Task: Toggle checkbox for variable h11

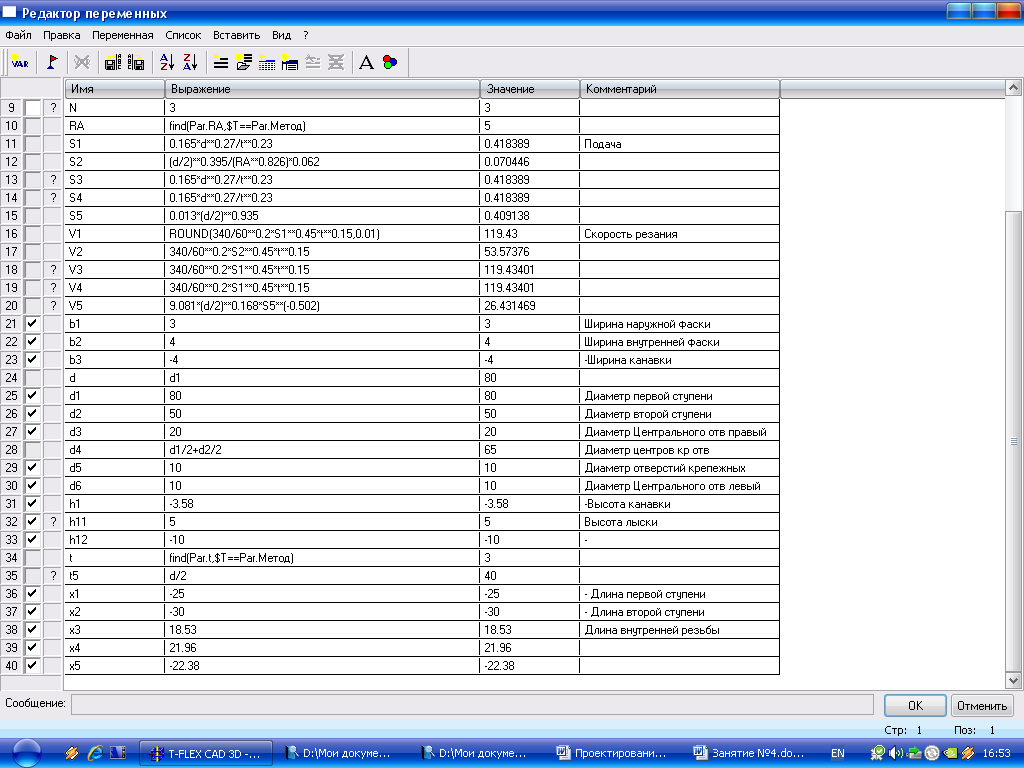Action: 32,522
